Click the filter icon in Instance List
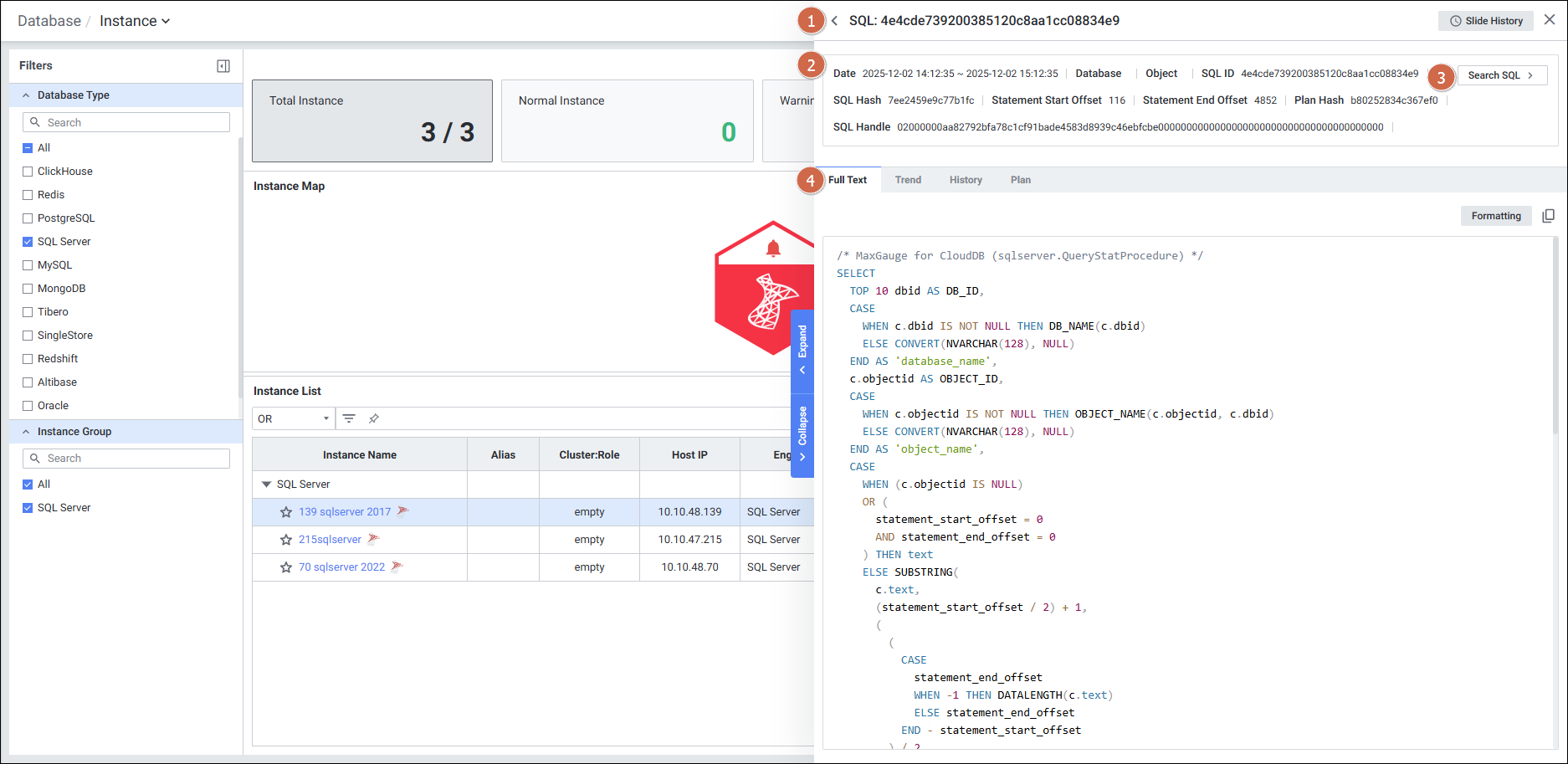 [349, 418]
